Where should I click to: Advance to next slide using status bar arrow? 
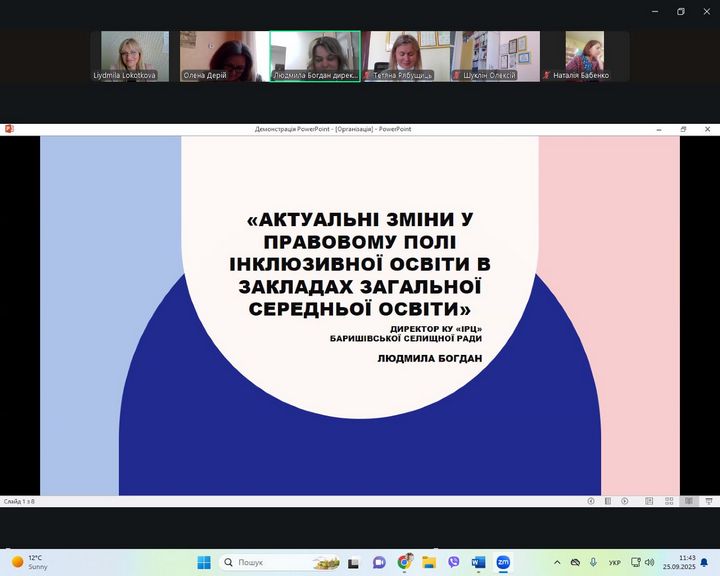625,501
